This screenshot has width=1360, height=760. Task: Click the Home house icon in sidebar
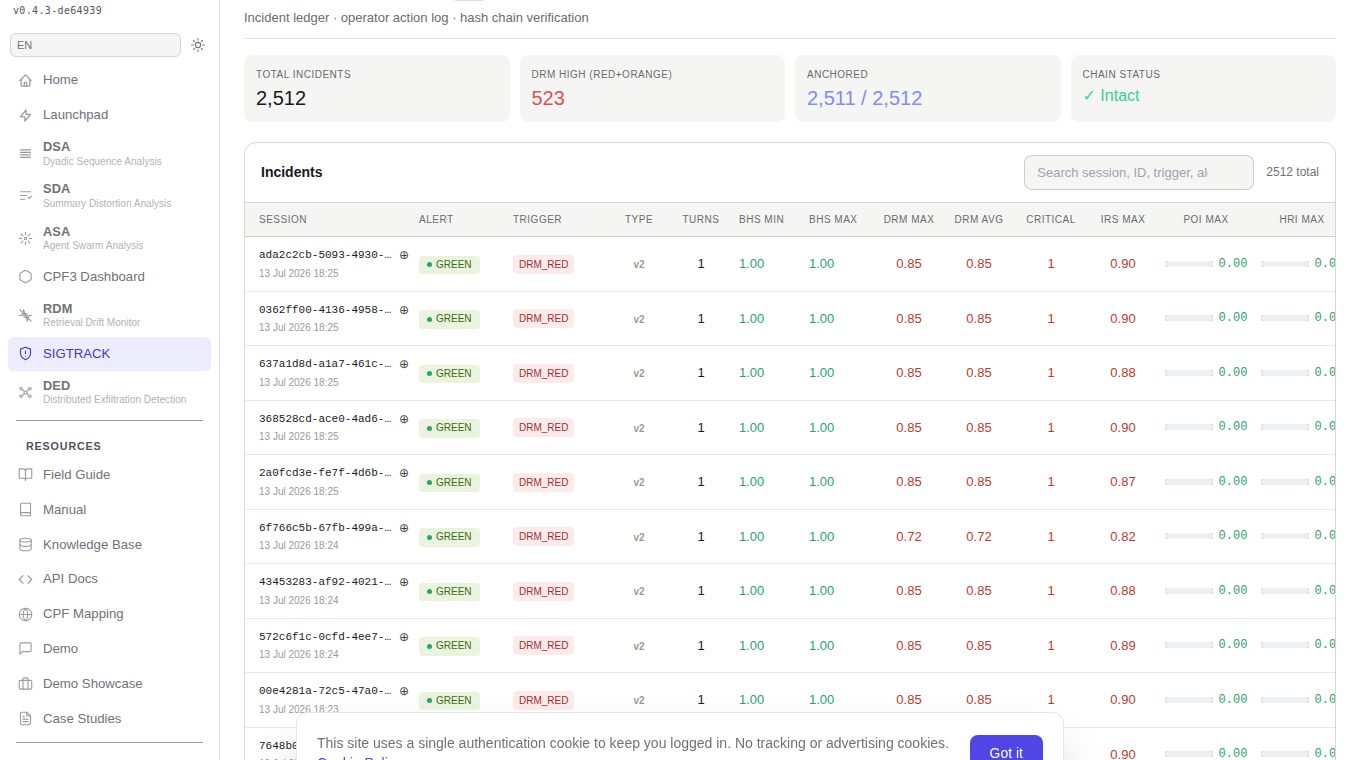25,80
